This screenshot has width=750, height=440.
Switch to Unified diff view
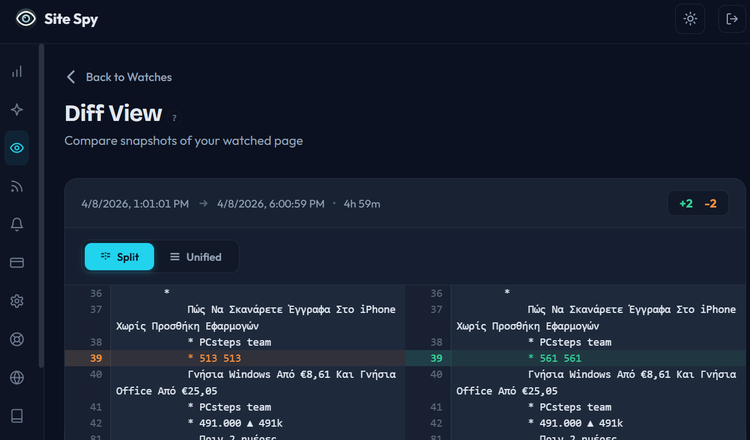point(196,257)
